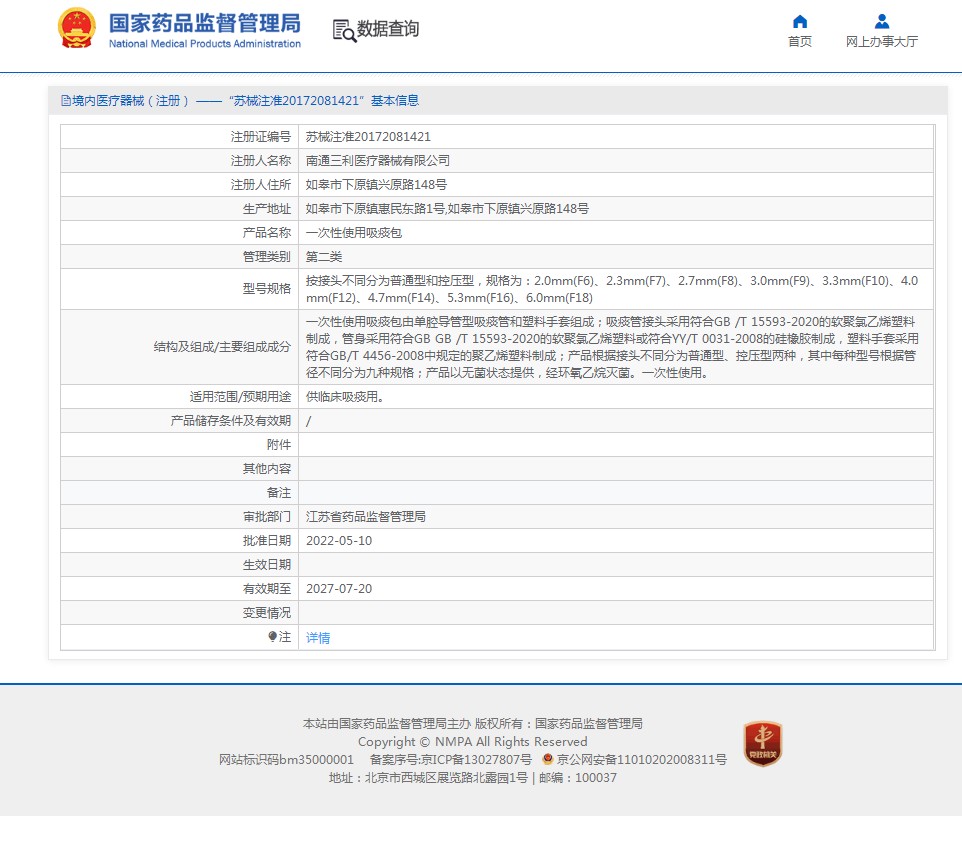Screen dimensions: 962x843
Task: Click the 批准日期 row label
Action: (267, 541)
